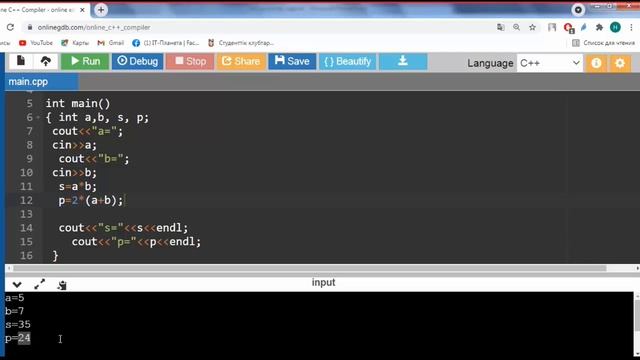Image resolution: width=640 pixels, height=360 pixels.
Task: Click the 'input' console label
Action: tap(323, 282)
